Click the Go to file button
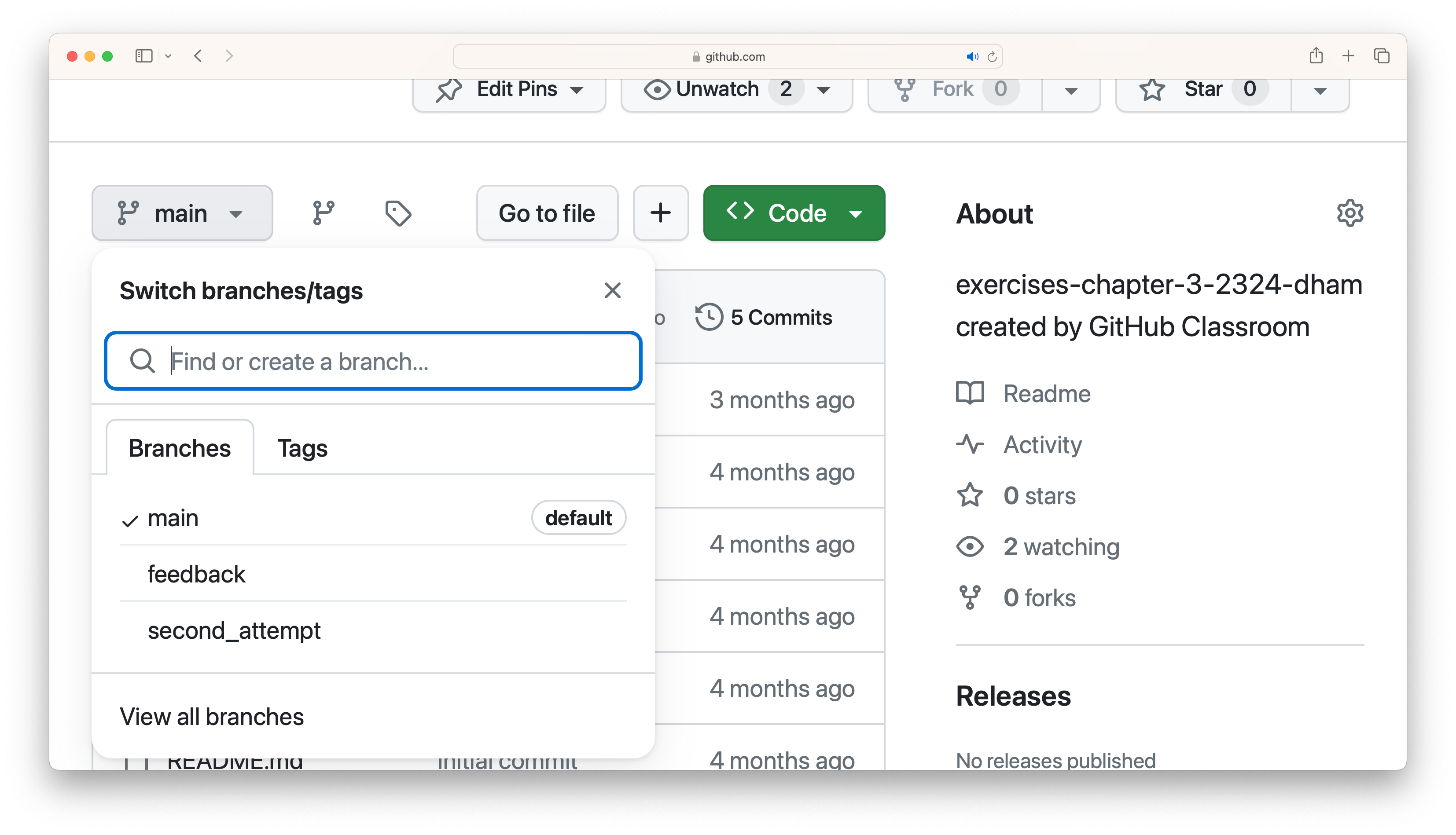The width and height of the screenshot is (1456, 835). (547, 213)
